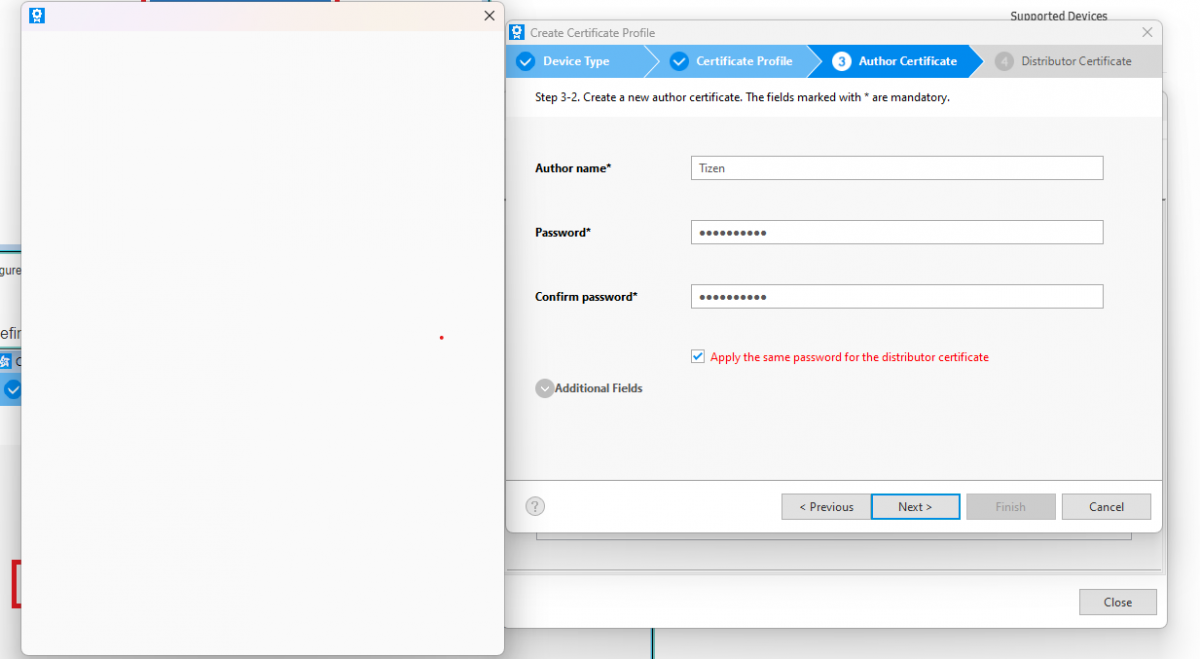The width and height of the screenshot is (1200, 659).
Task: Proceed with the Next button
Action: (x=915, y=507)
